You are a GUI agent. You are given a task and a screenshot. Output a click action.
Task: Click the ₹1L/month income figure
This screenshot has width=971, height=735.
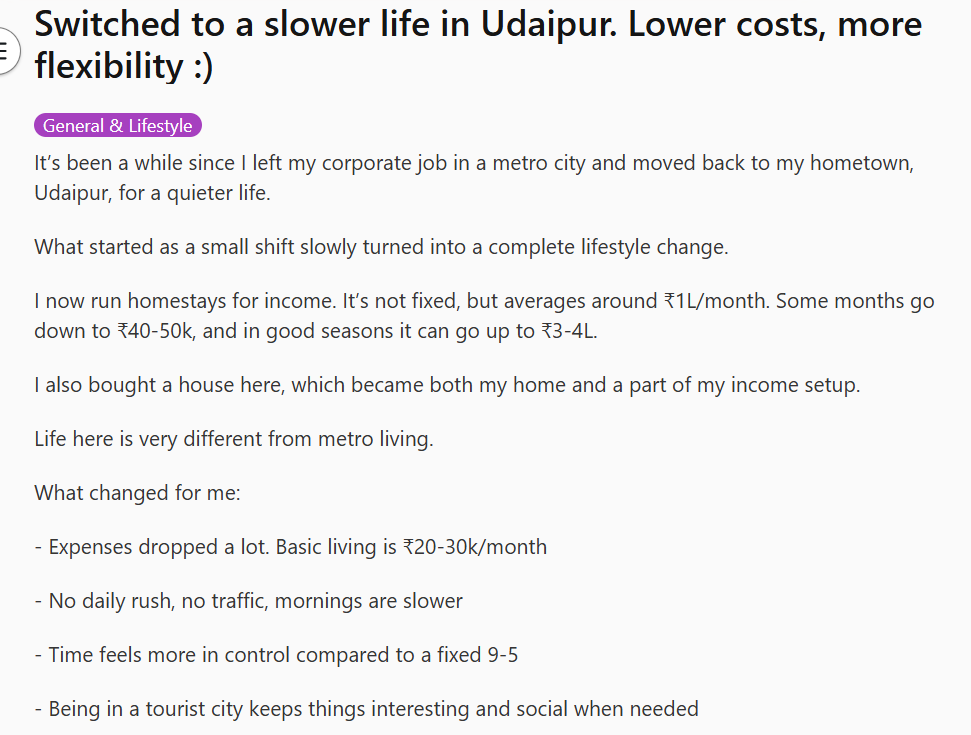tap(716, 301)
